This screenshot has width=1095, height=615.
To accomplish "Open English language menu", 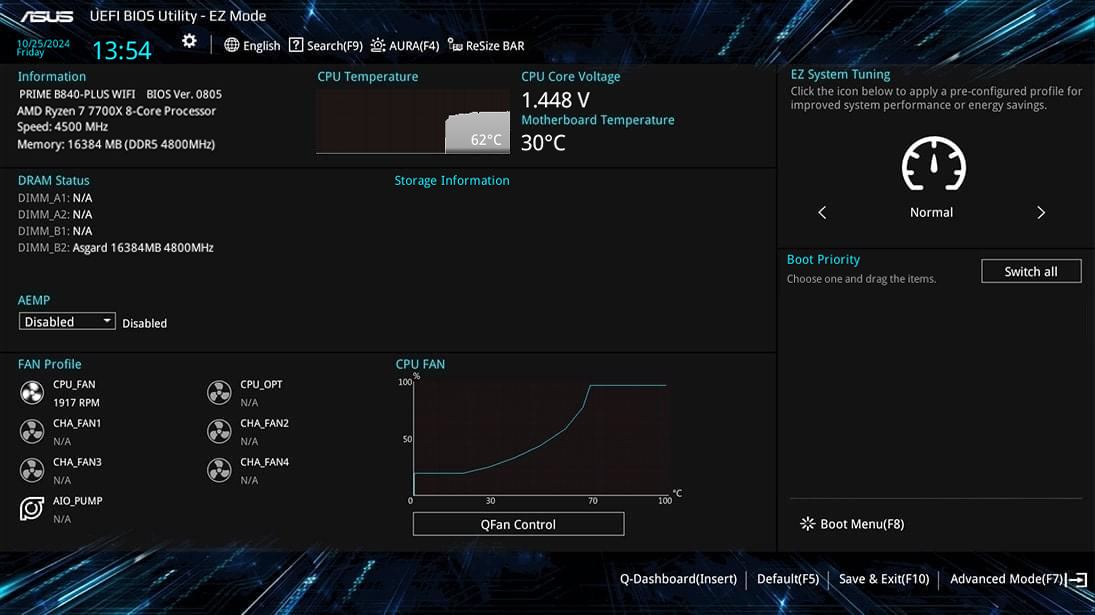I will [261, 46].
